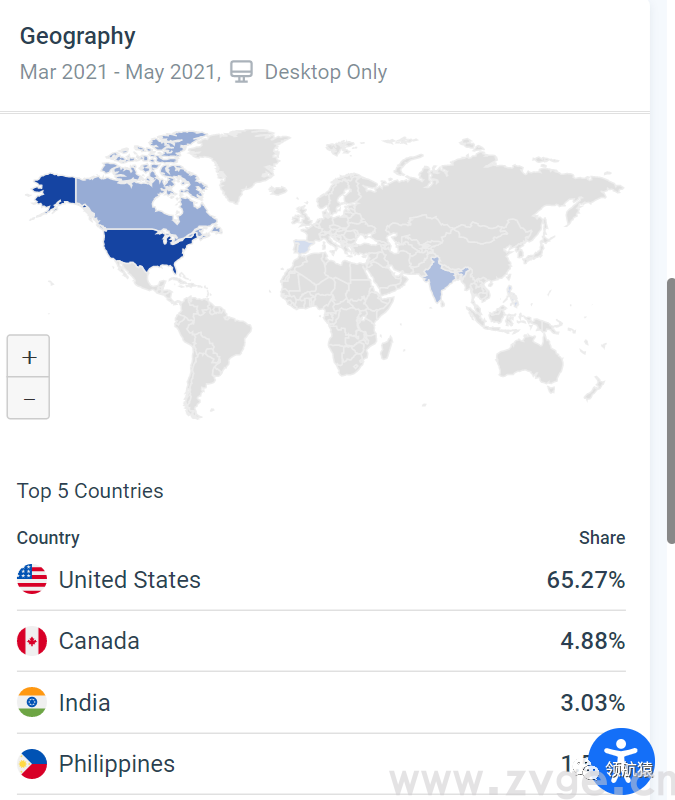This screenshot has width=675, height=800.
Task: Click the Share column header
Action: click(601, 538)
